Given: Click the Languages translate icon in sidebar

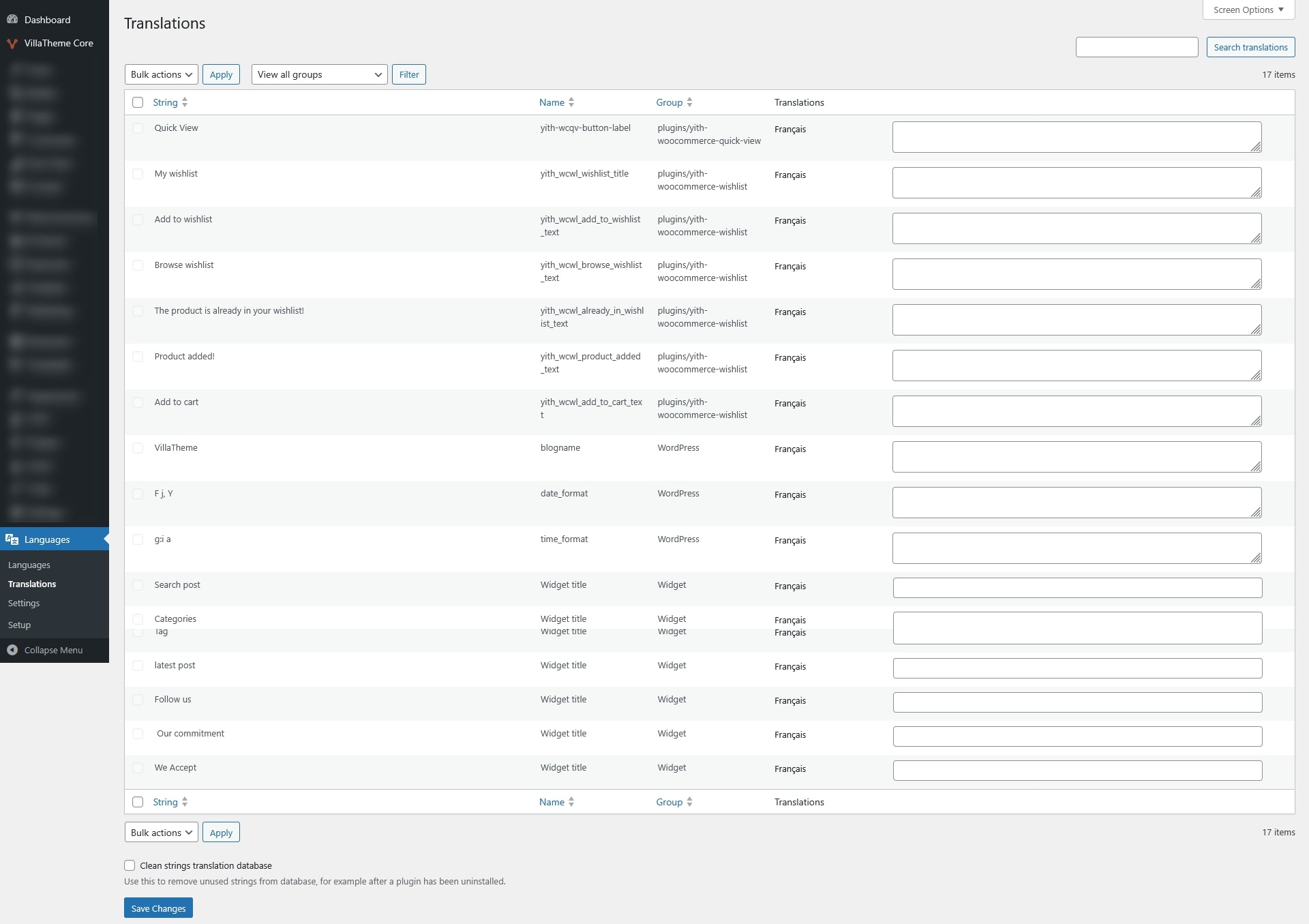Looking at the screenshot, I should pyautogui.click(x=12, y=539).
